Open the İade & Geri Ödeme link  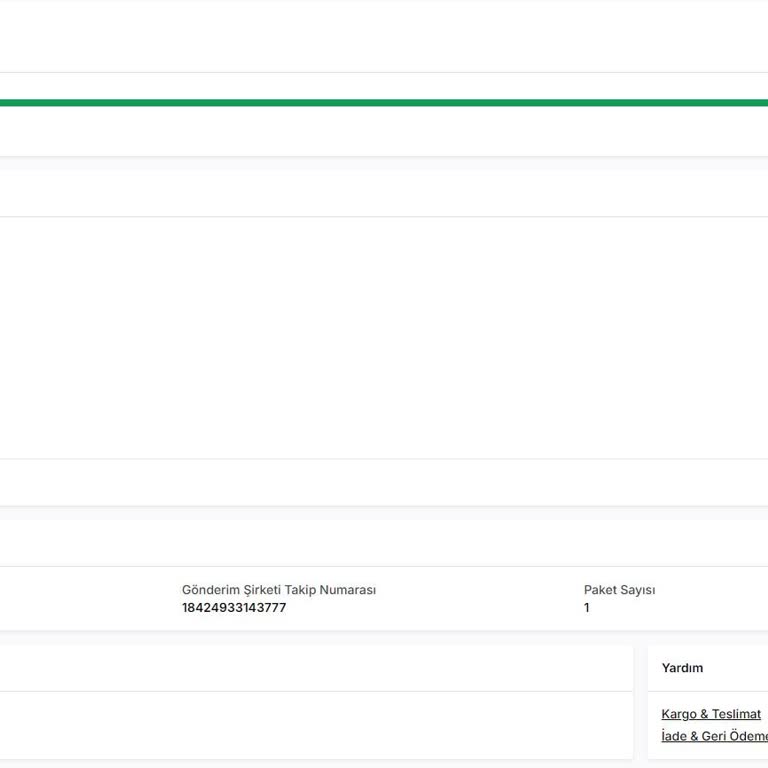click(x=715, y=736)
